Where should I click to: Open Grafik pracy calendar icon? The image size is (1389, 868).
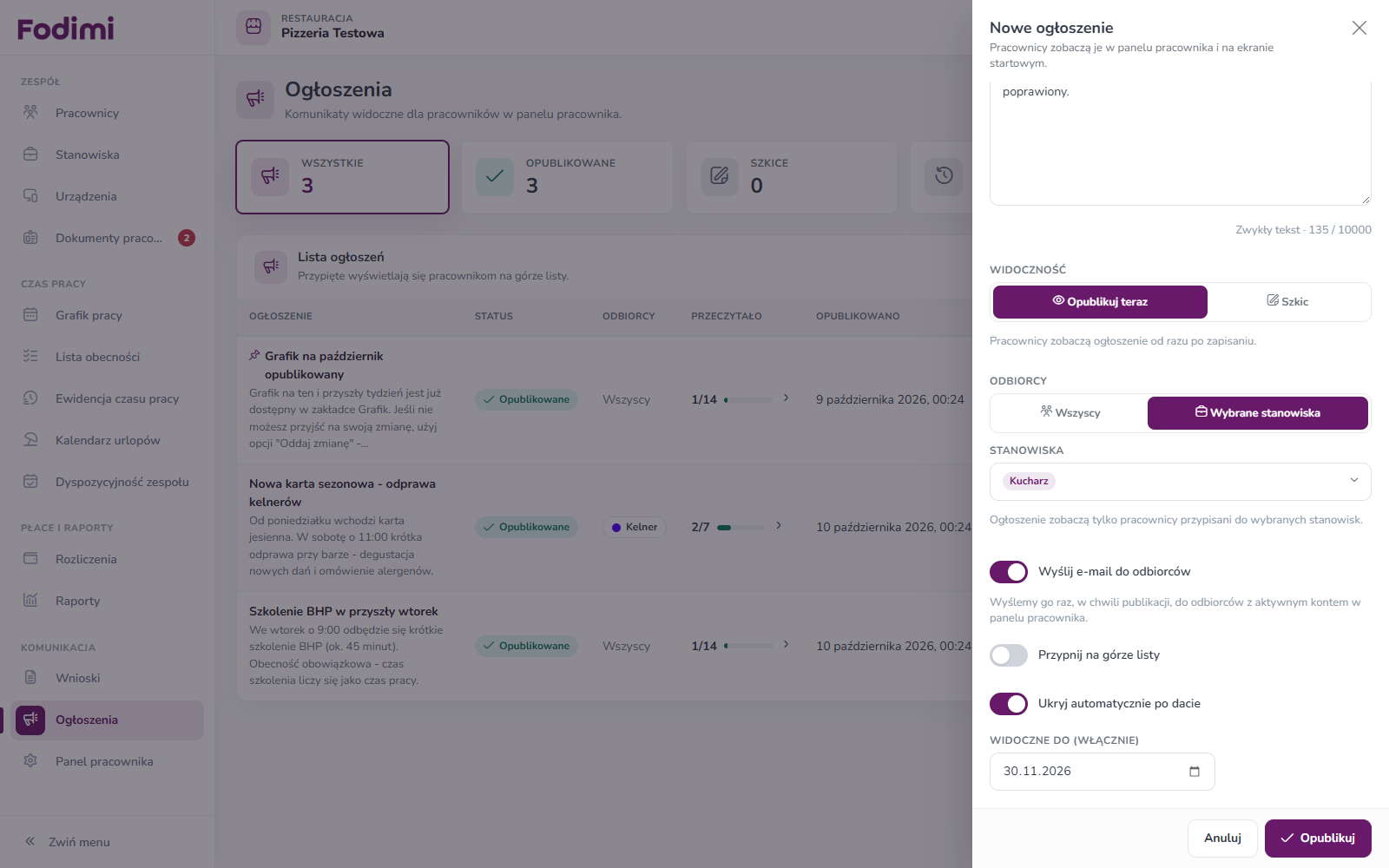pos(30,315)
